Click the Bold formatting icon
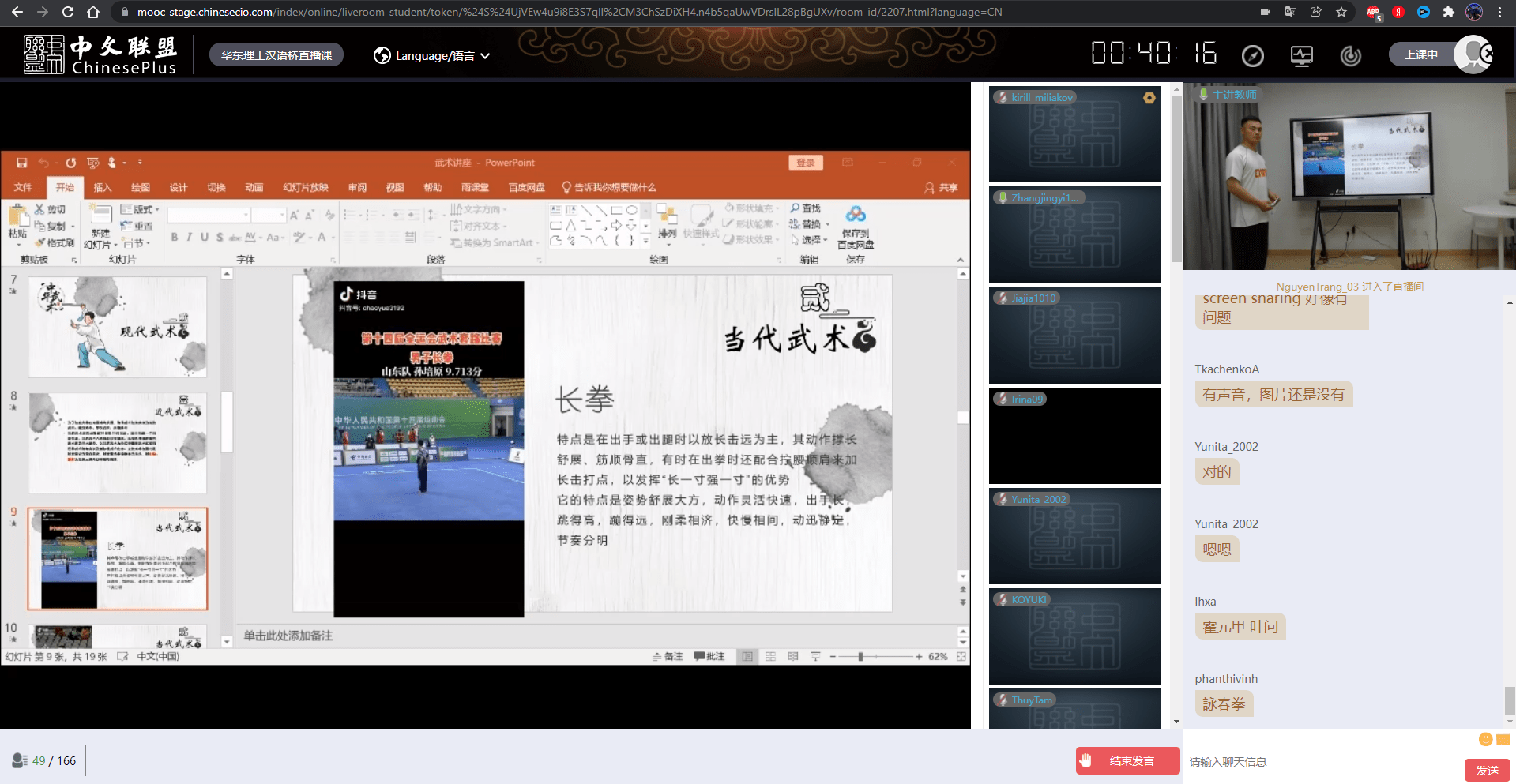This screenshot has height=784, width=1516. click(175, 237)
